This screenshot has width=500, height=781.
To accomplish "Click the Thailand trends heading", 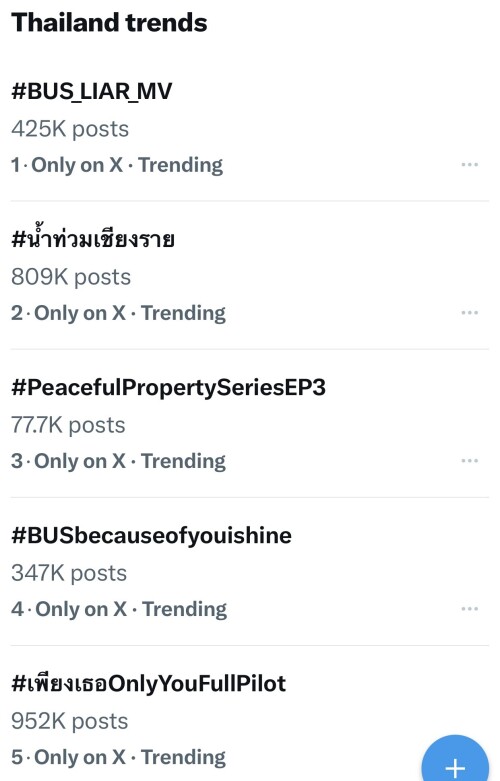I will tap(109, 22).
